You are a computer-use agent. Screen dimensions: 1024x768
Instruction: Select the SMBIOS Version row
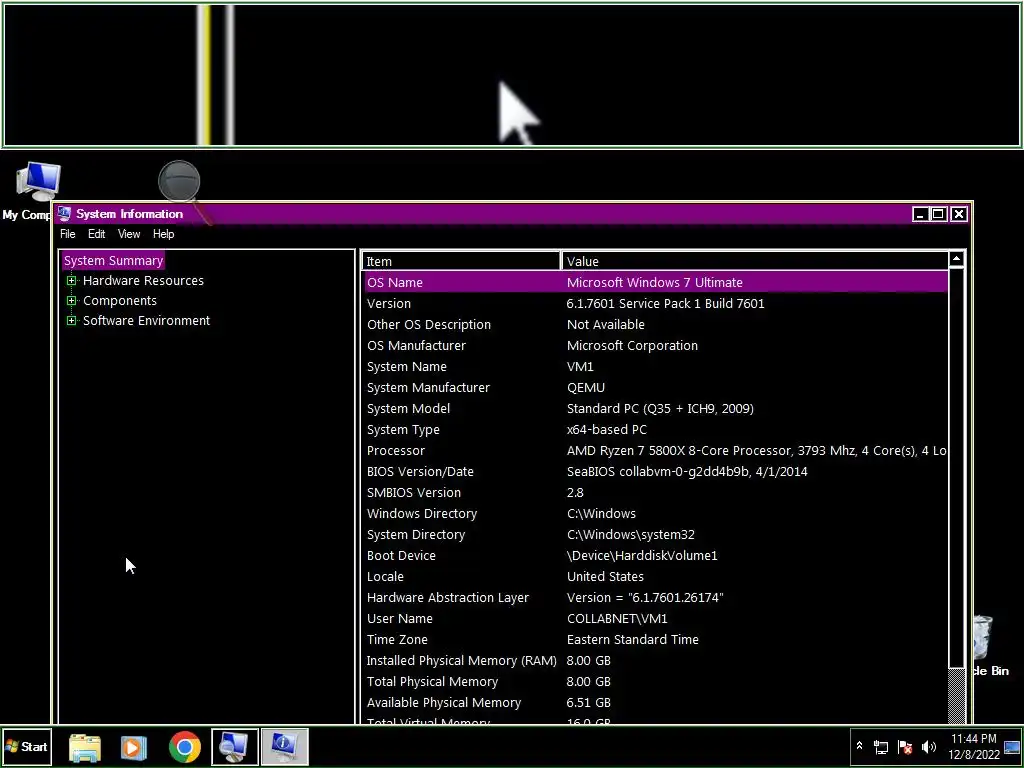point(656,492)
